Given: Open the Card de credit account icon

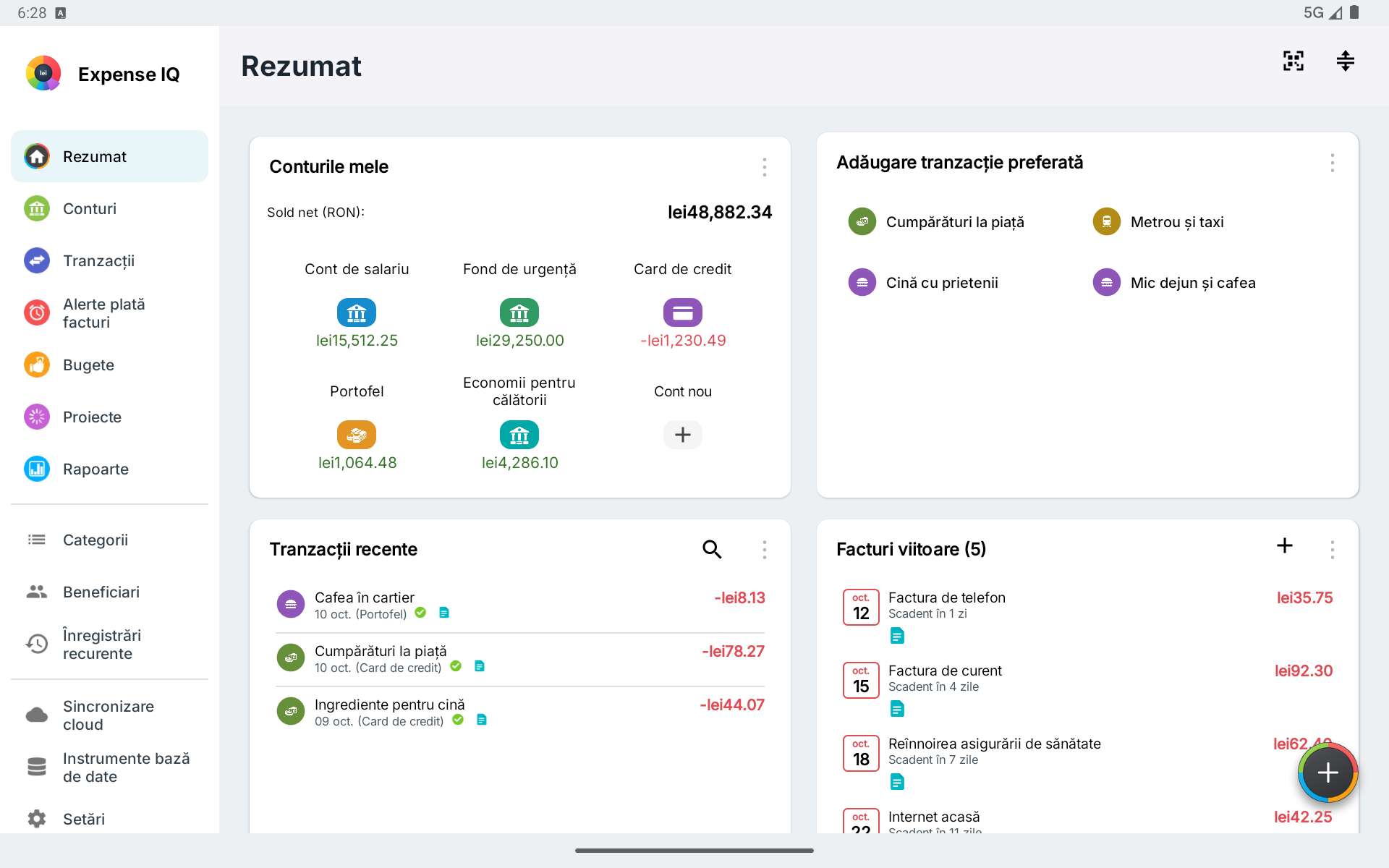Looking at the screenshot, I should (x=682, y=312).
